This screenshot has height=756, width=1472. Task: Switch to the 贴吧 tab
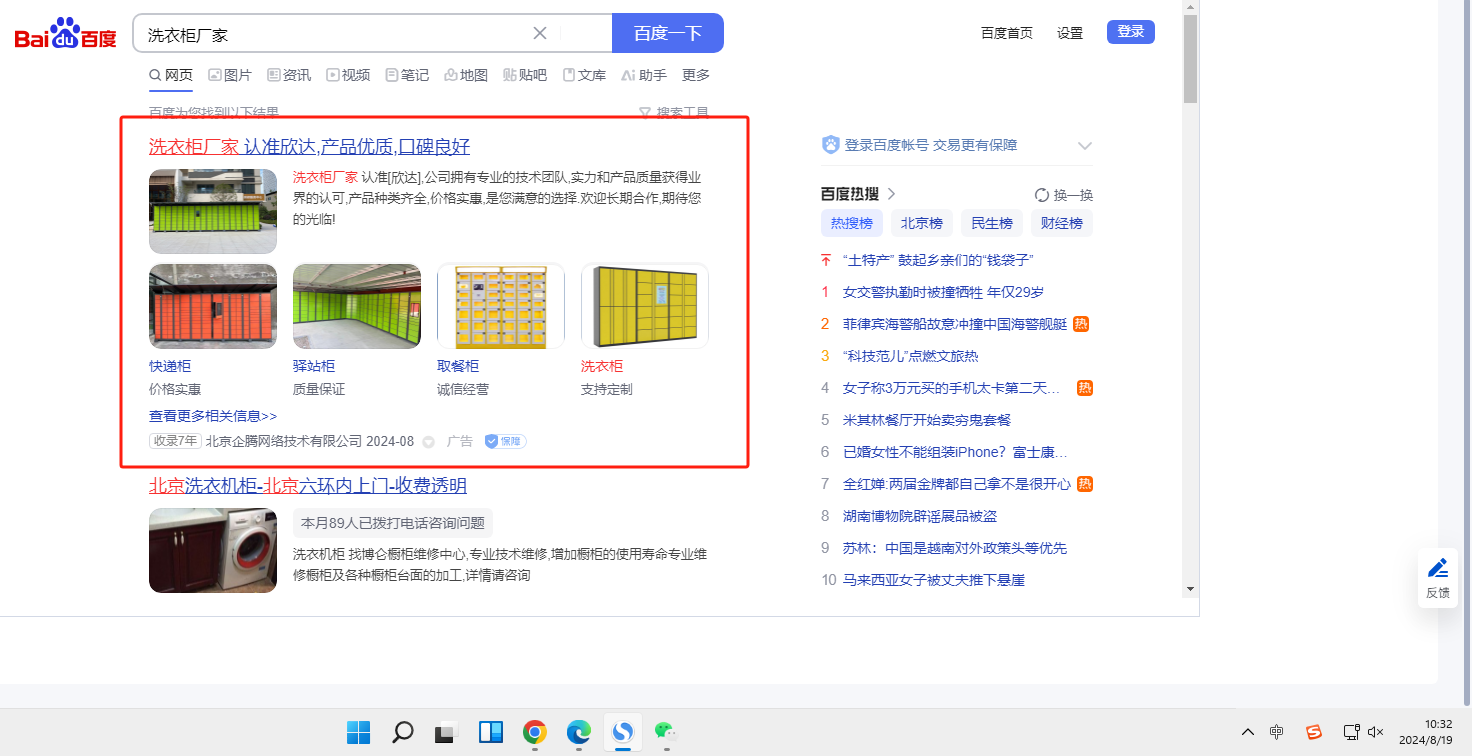[x=525, y=75]
